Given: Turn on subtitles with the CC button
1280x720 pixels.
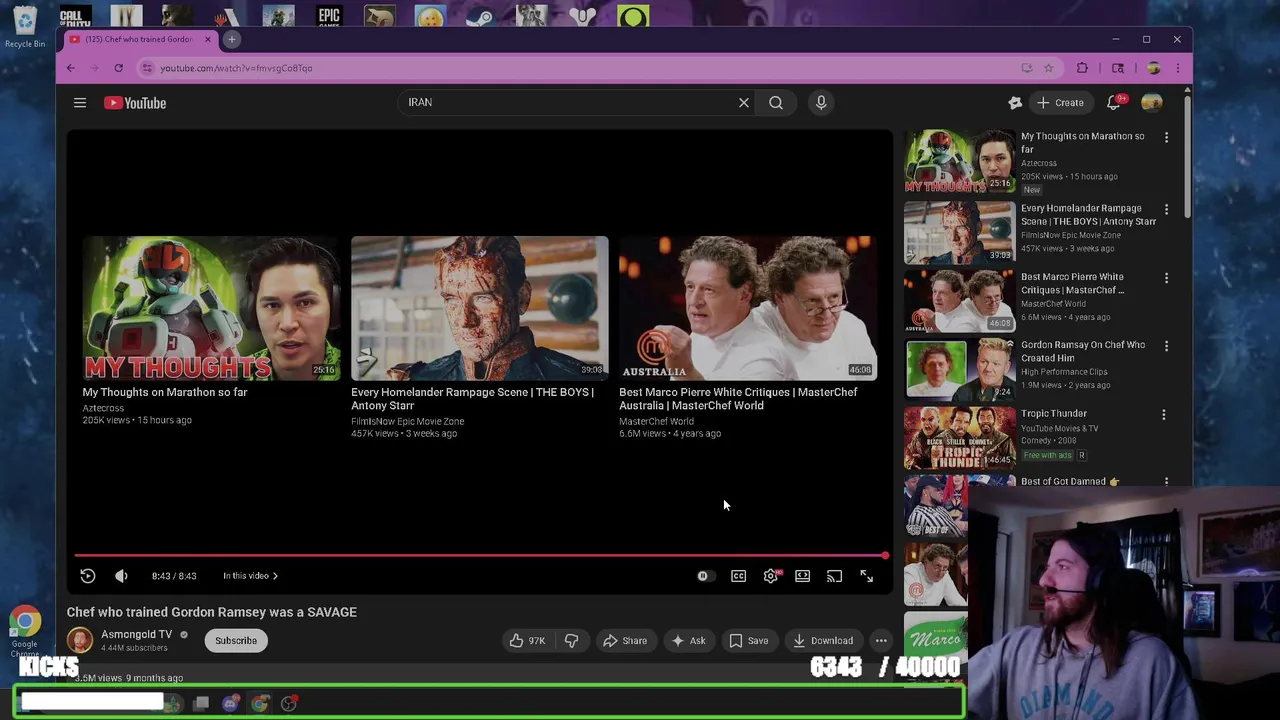Looking at the screenshot, I should (738, 576).
